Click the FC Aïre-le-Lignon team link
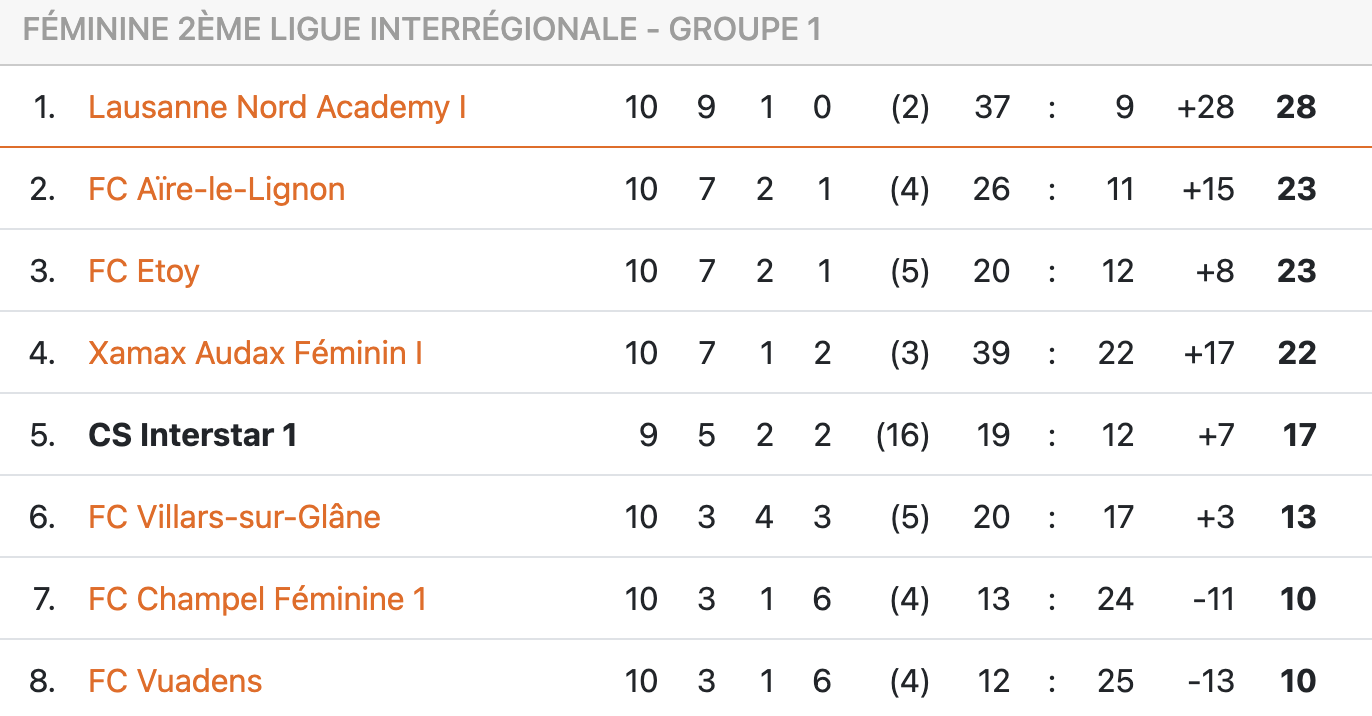Viewport: 1372px width, 716px height. 216,189
